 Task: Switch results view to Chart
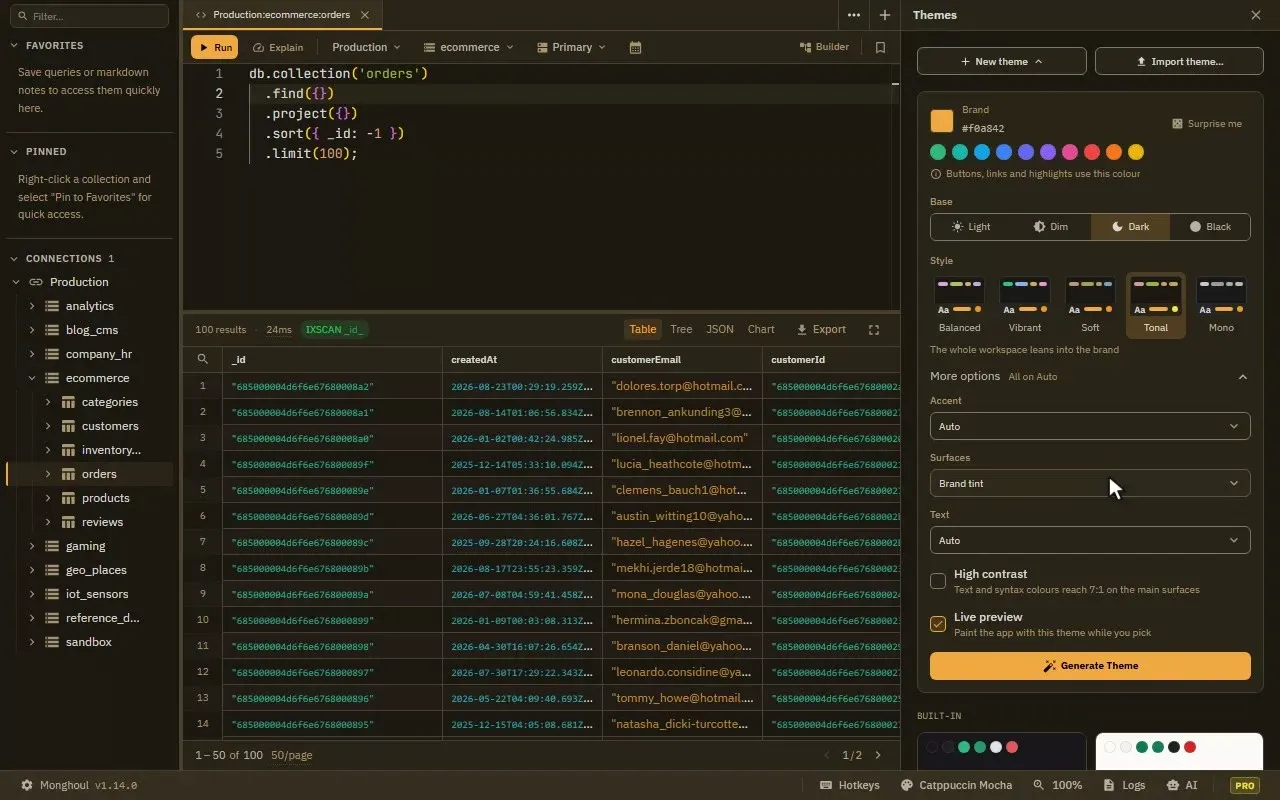tap(761, 330)
